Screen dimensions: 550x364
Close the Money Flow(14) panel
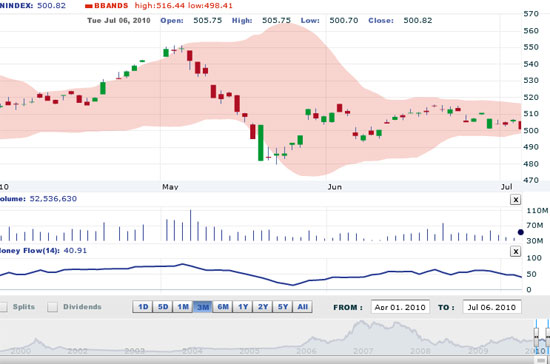(515, 251)
